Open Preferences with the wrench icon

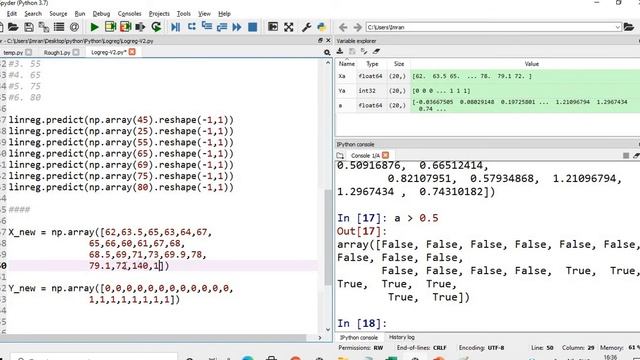307,27
